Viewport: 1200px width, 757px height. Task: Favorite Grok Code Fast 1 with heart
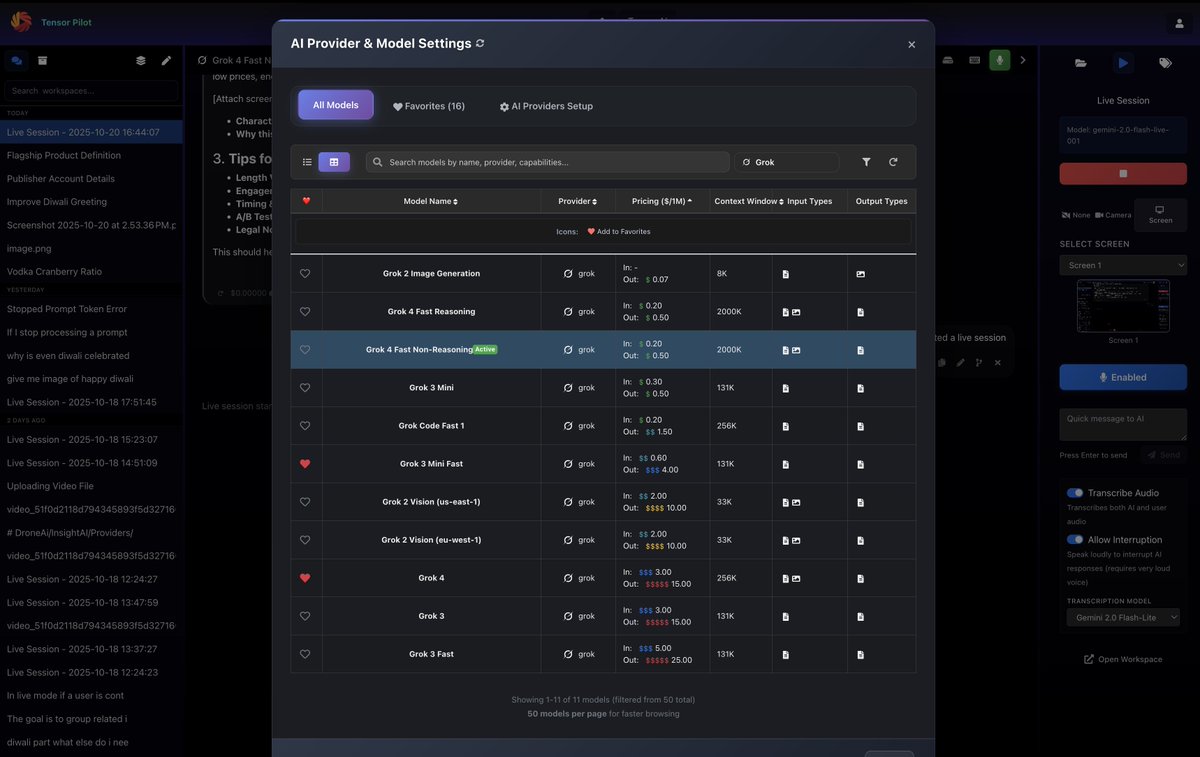point(305,426)
